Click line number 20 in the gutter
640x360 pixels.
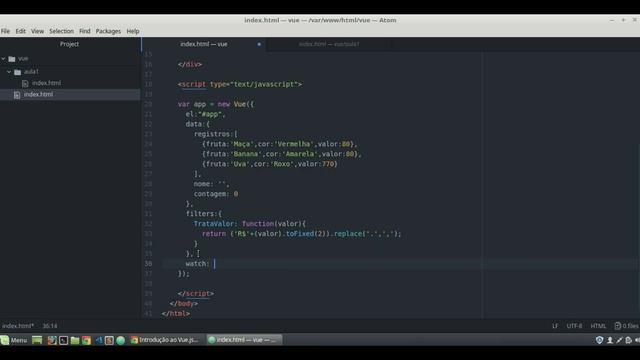click(148, 104)
